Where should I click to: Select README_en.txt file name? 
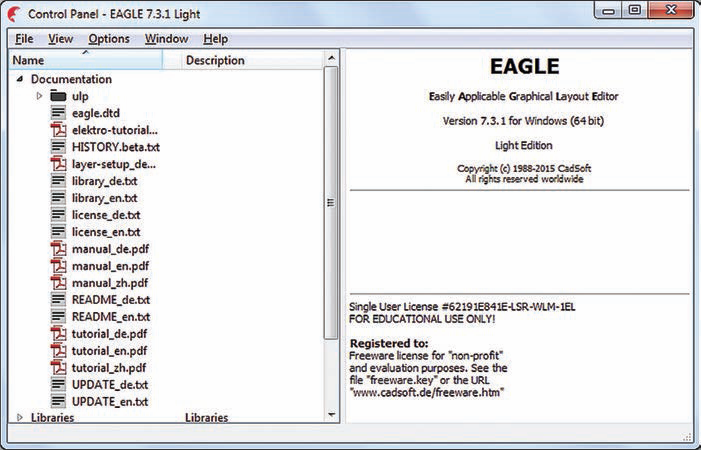point(111,316)
